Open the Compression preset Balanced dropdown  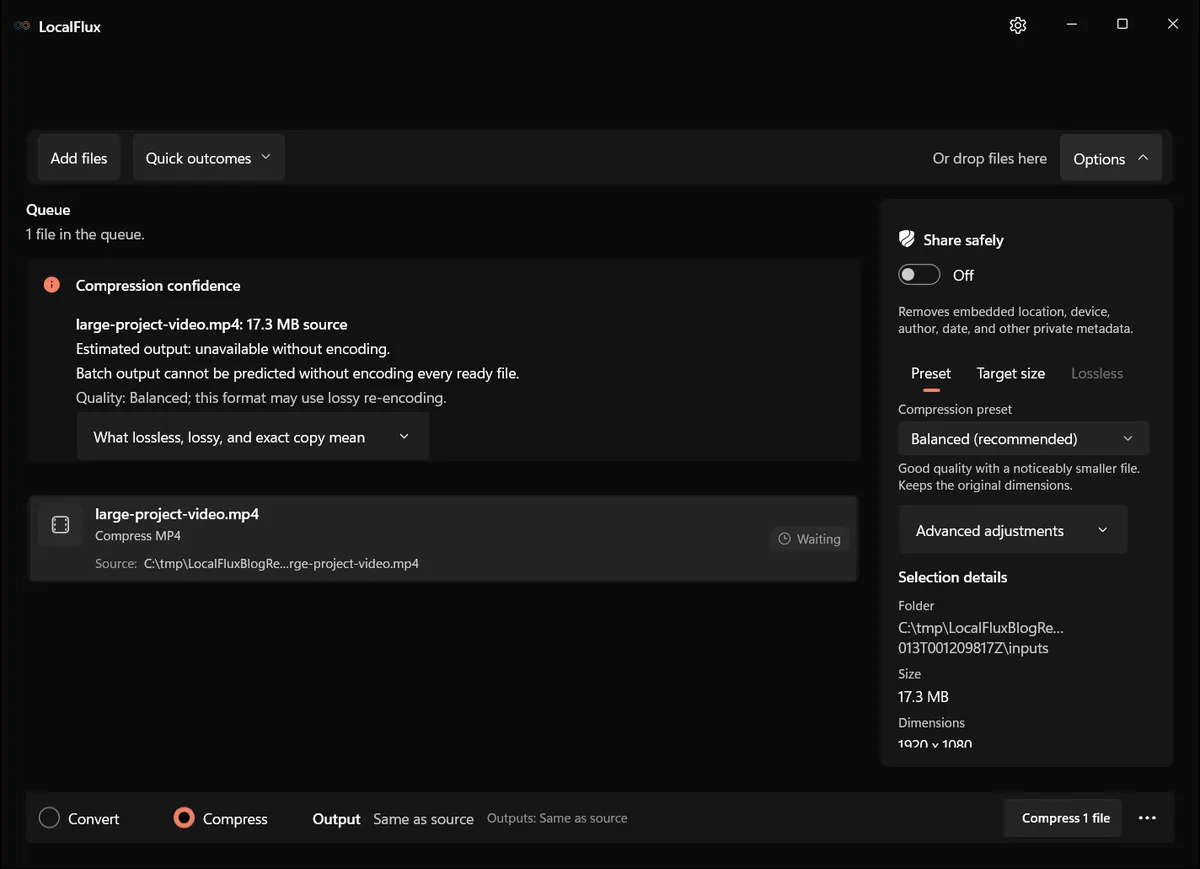point(1024,438)
